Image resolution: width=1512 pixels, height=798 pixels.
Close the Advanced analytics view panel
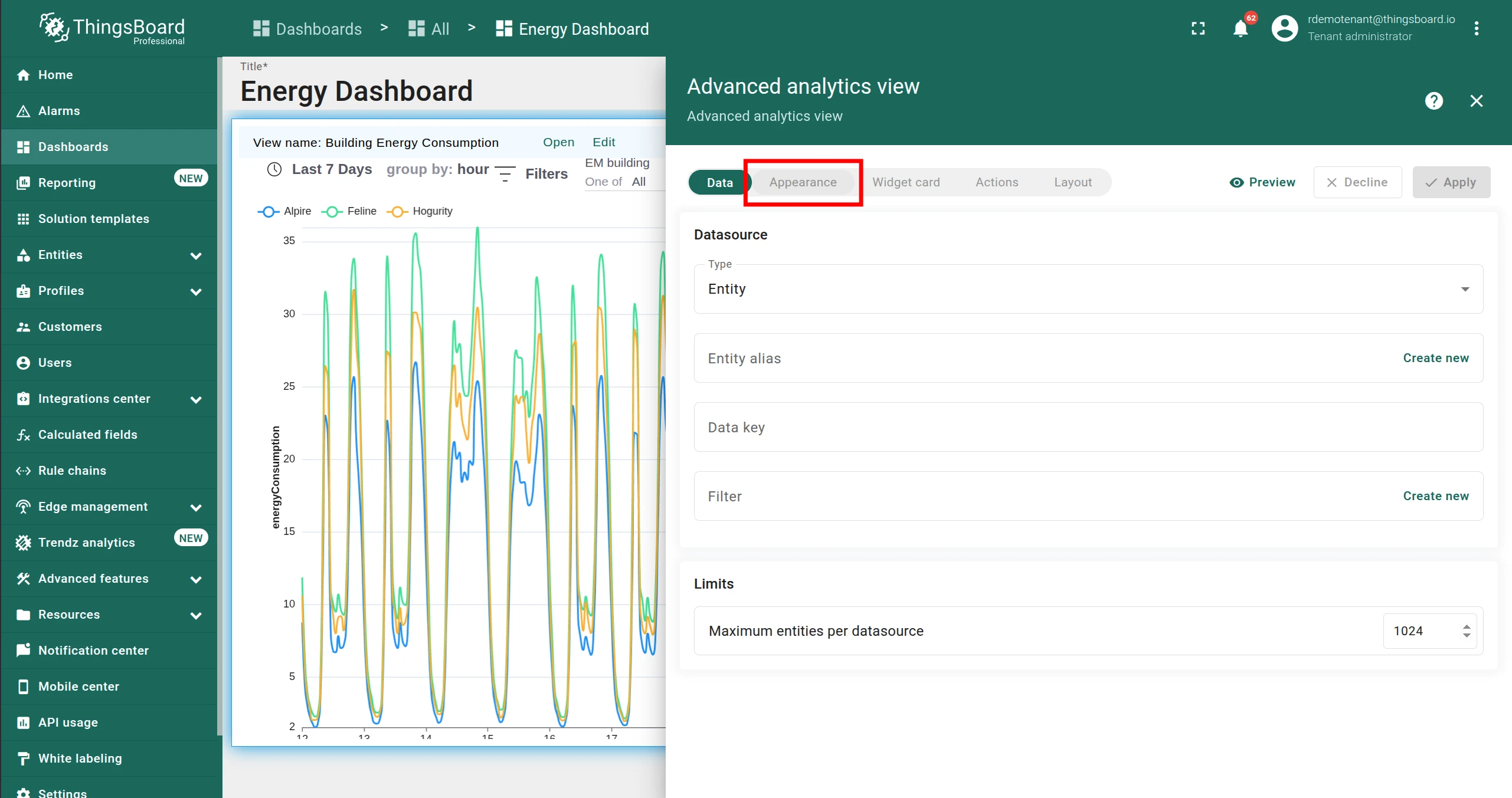1477,101
